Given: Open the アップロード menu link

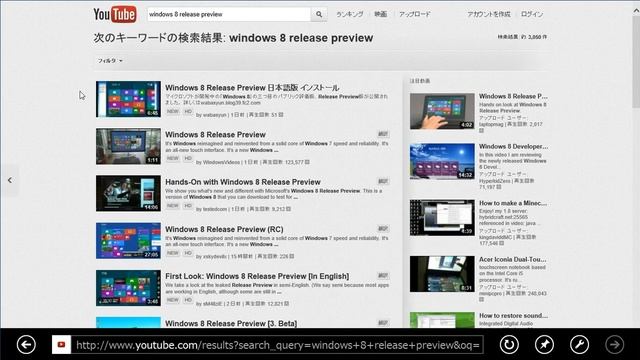Looking at the screenshot, I should [415, 14].
